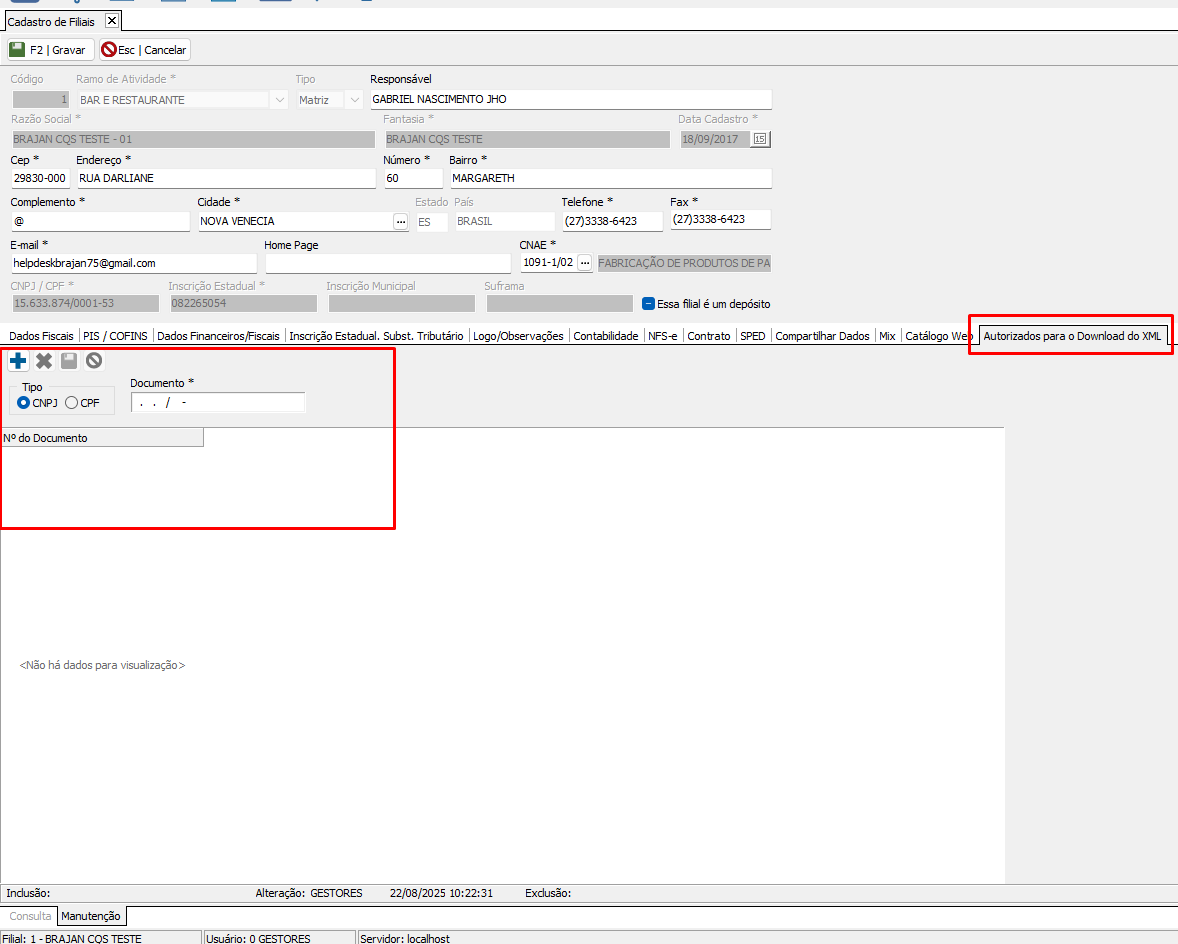Open the Data Cadastro calendar picker
Viewport: 1178px width, 944px height.
[760, 139]
